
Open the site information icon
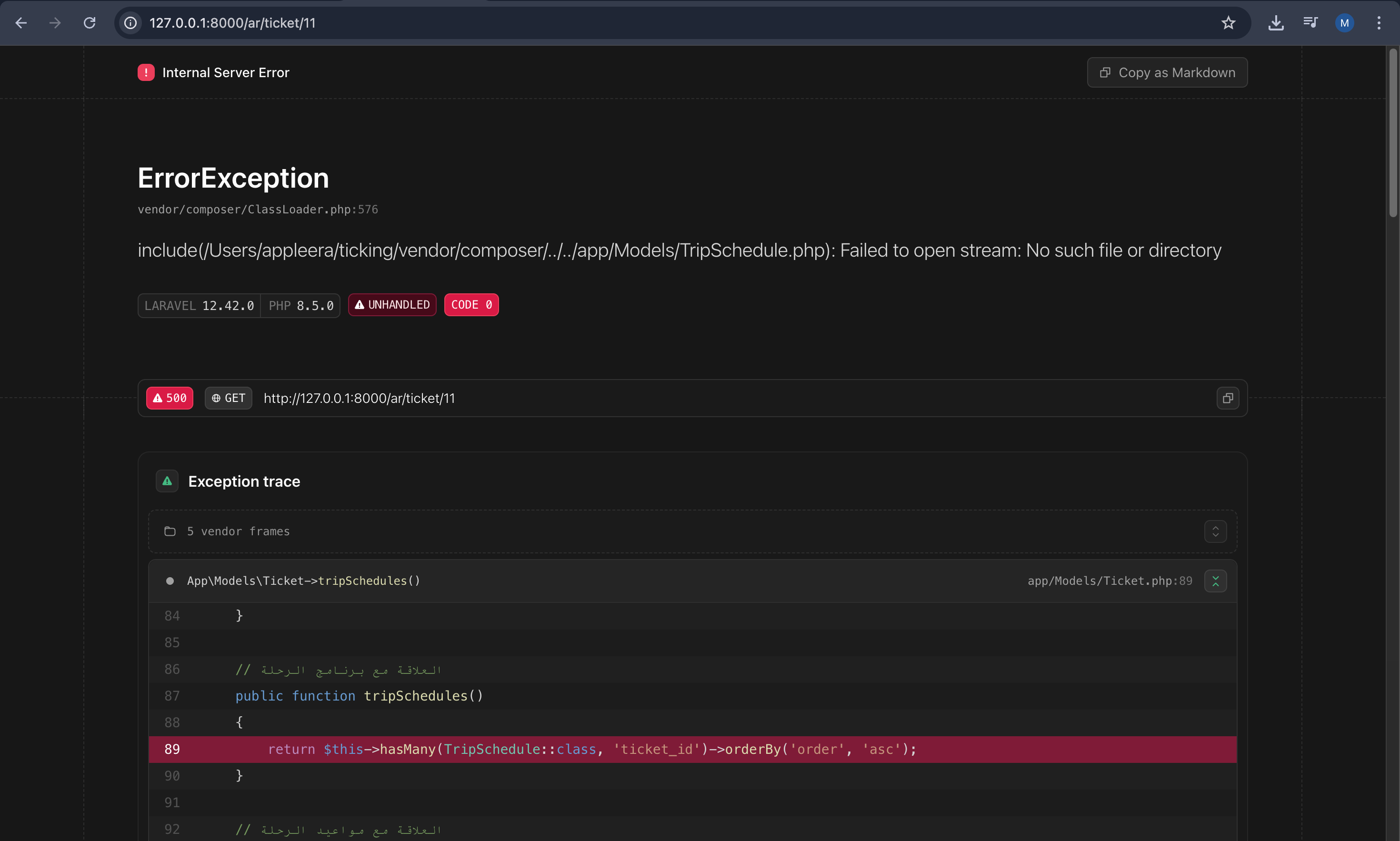coord(131,23)
